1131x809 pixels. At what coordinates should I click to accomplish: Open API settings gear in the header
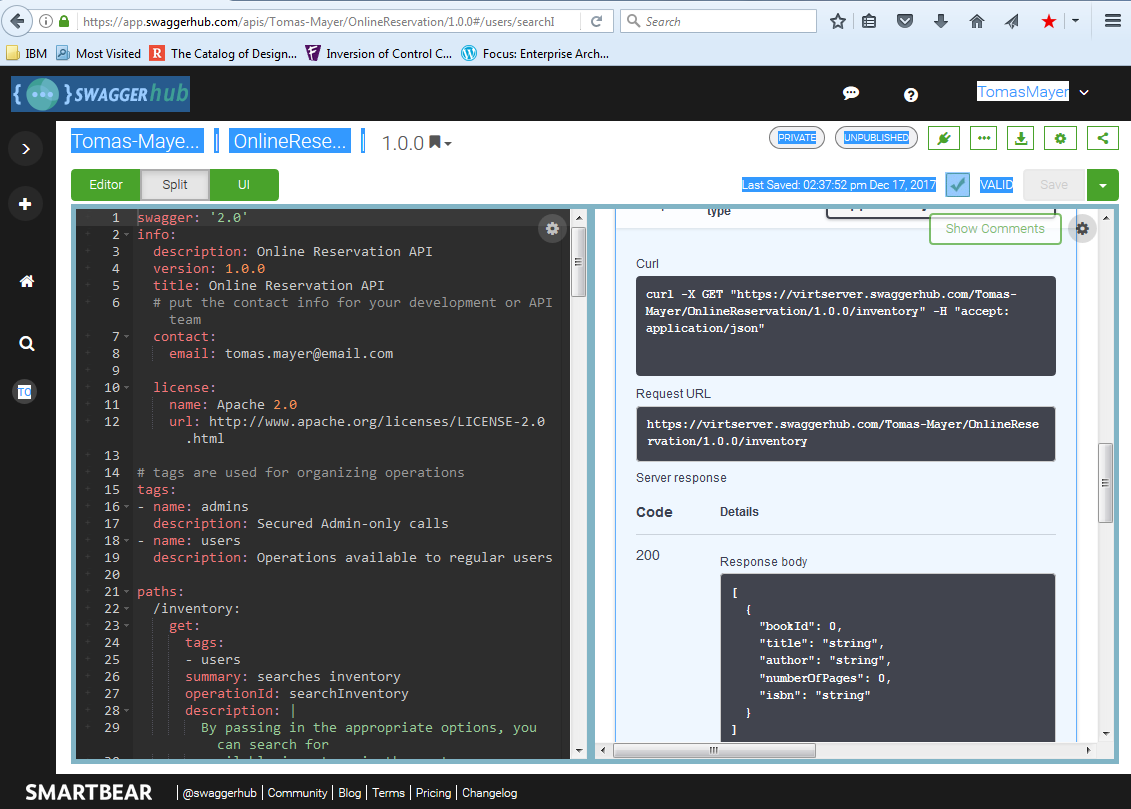(x=1060, y=138)
